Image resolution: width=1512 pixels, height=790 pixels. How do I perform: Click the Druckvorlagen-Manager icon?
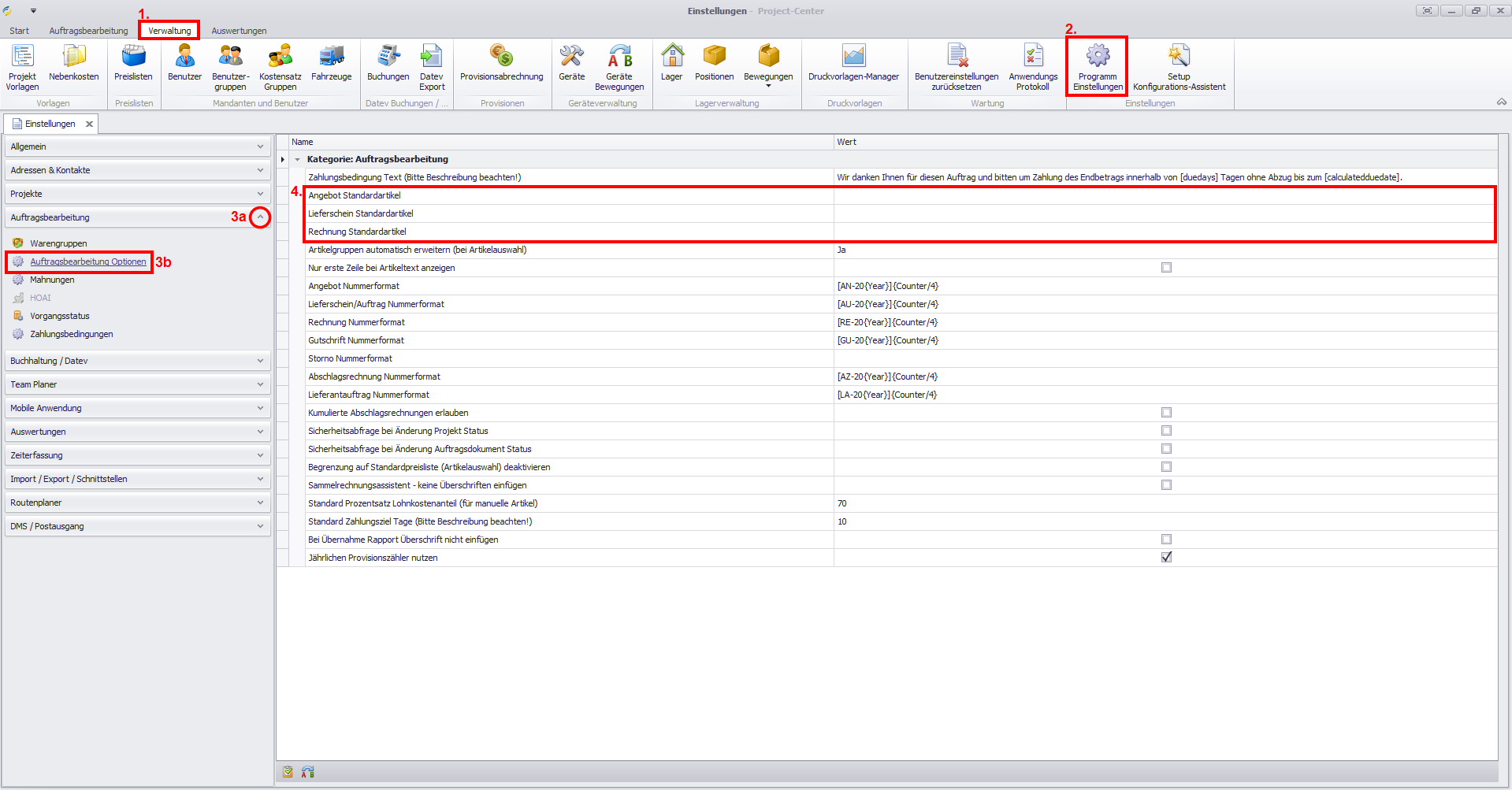click(853, 57)
